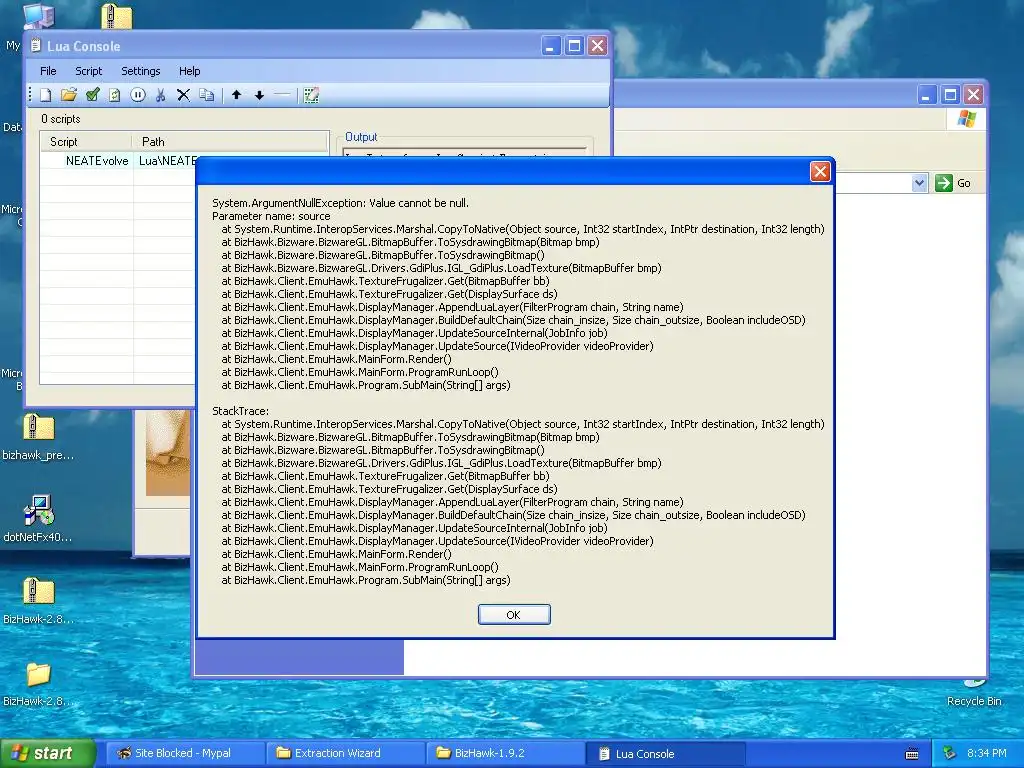The height and width of the screenshot is (768, 1024).
Task: Move script up with up arrow
Action: pos(236,95)
